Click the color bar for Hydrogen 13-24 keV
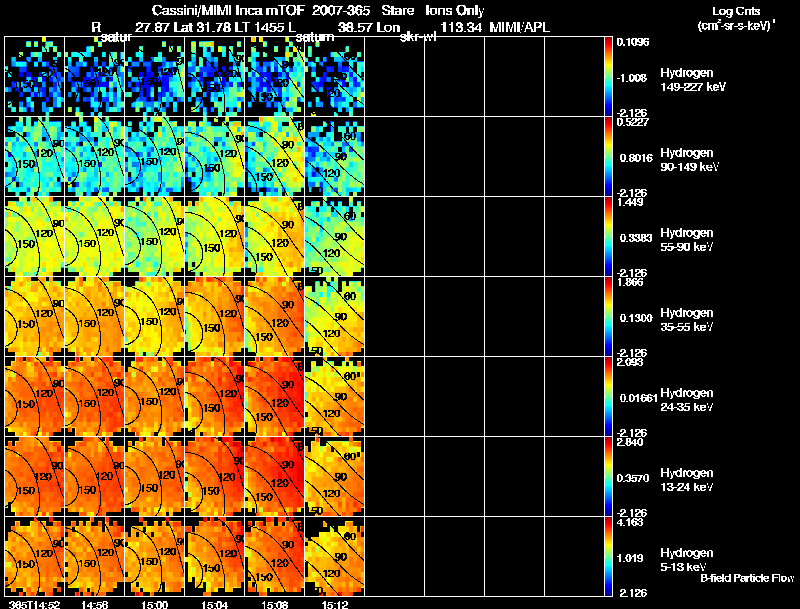The image size is (800, 609). point(608,477)
